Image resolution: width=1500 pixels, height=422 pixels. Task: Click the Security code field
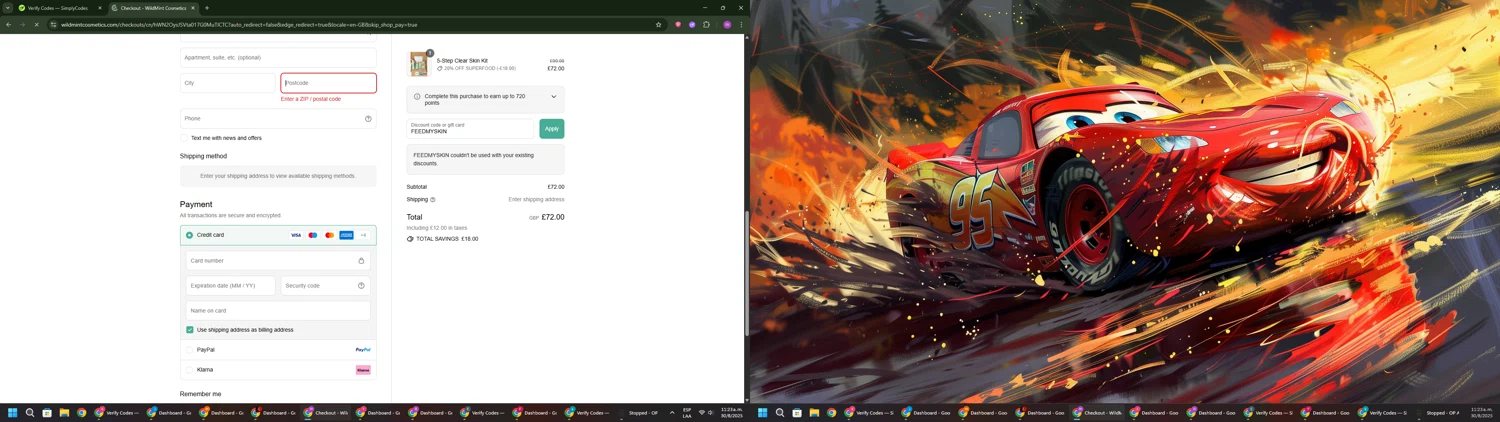(x=326, y=286)
